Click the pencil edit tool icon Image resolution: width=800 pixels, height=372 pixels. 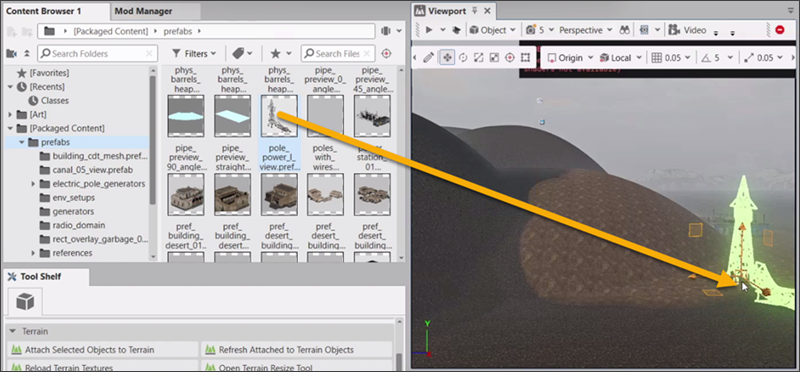point(429,58)
